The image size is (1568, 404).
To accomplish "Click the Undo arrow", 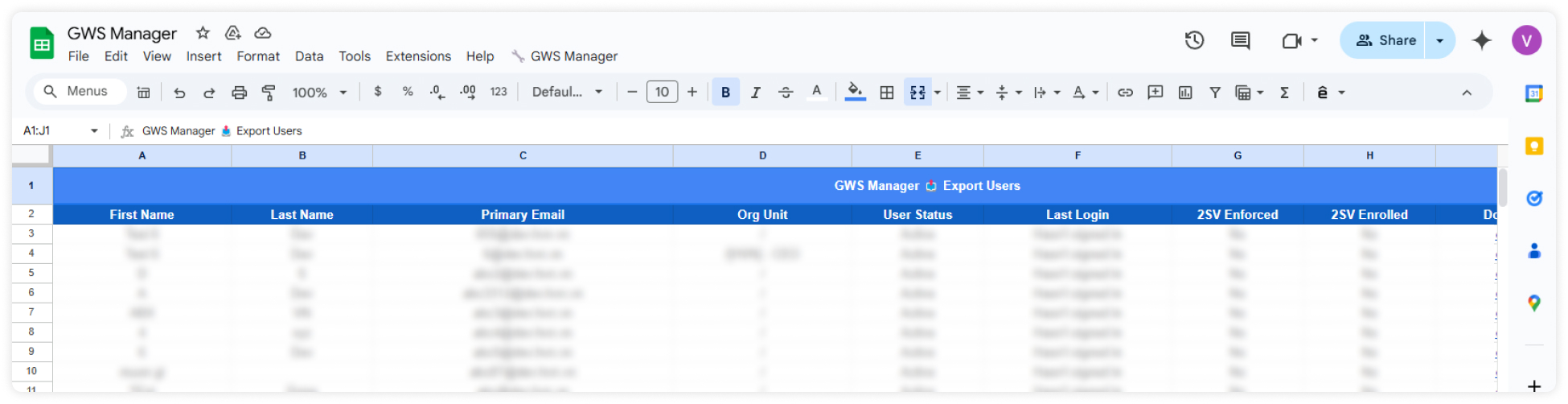I will (x=179, y=93).
